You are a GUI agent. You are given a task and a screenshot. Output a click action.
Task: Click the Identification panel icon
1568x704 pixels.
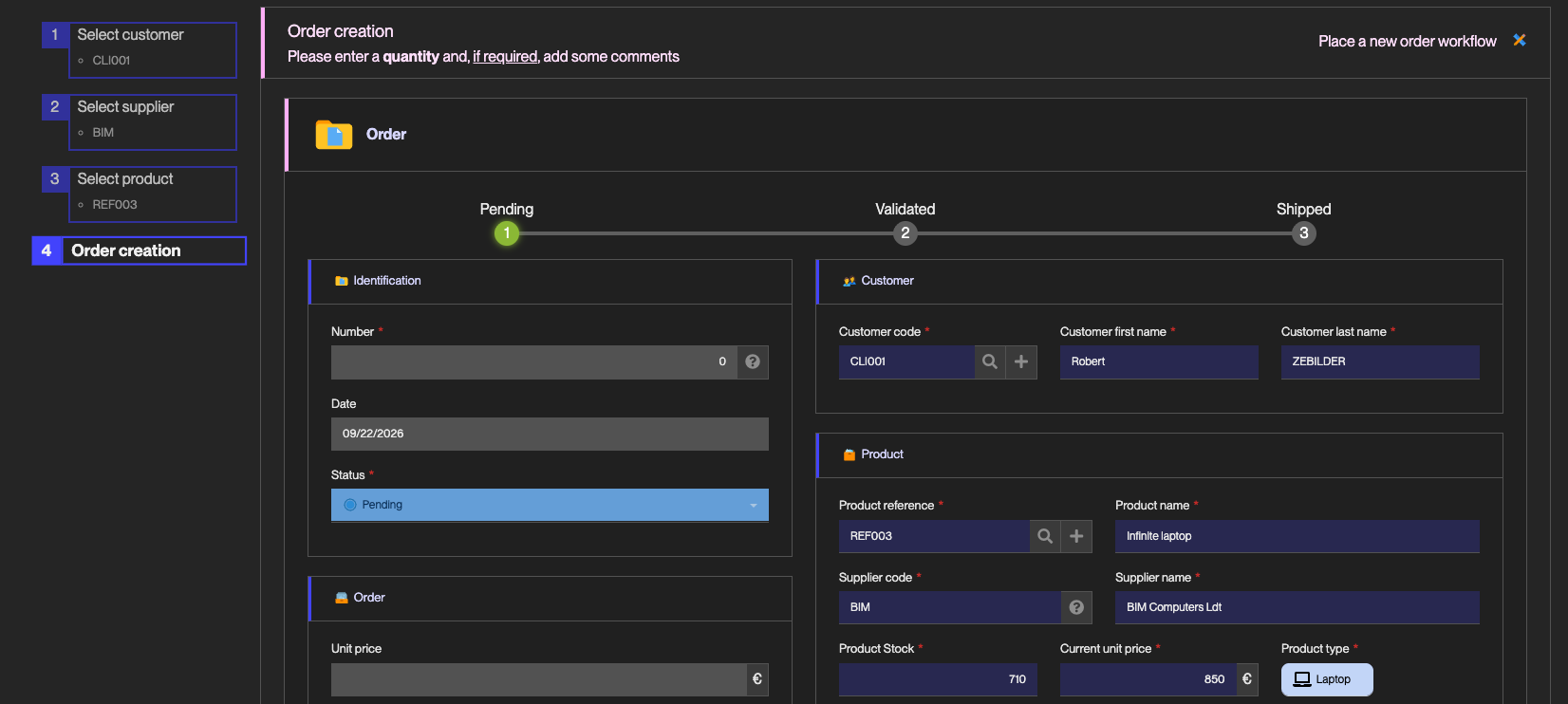tap(342, 281)
